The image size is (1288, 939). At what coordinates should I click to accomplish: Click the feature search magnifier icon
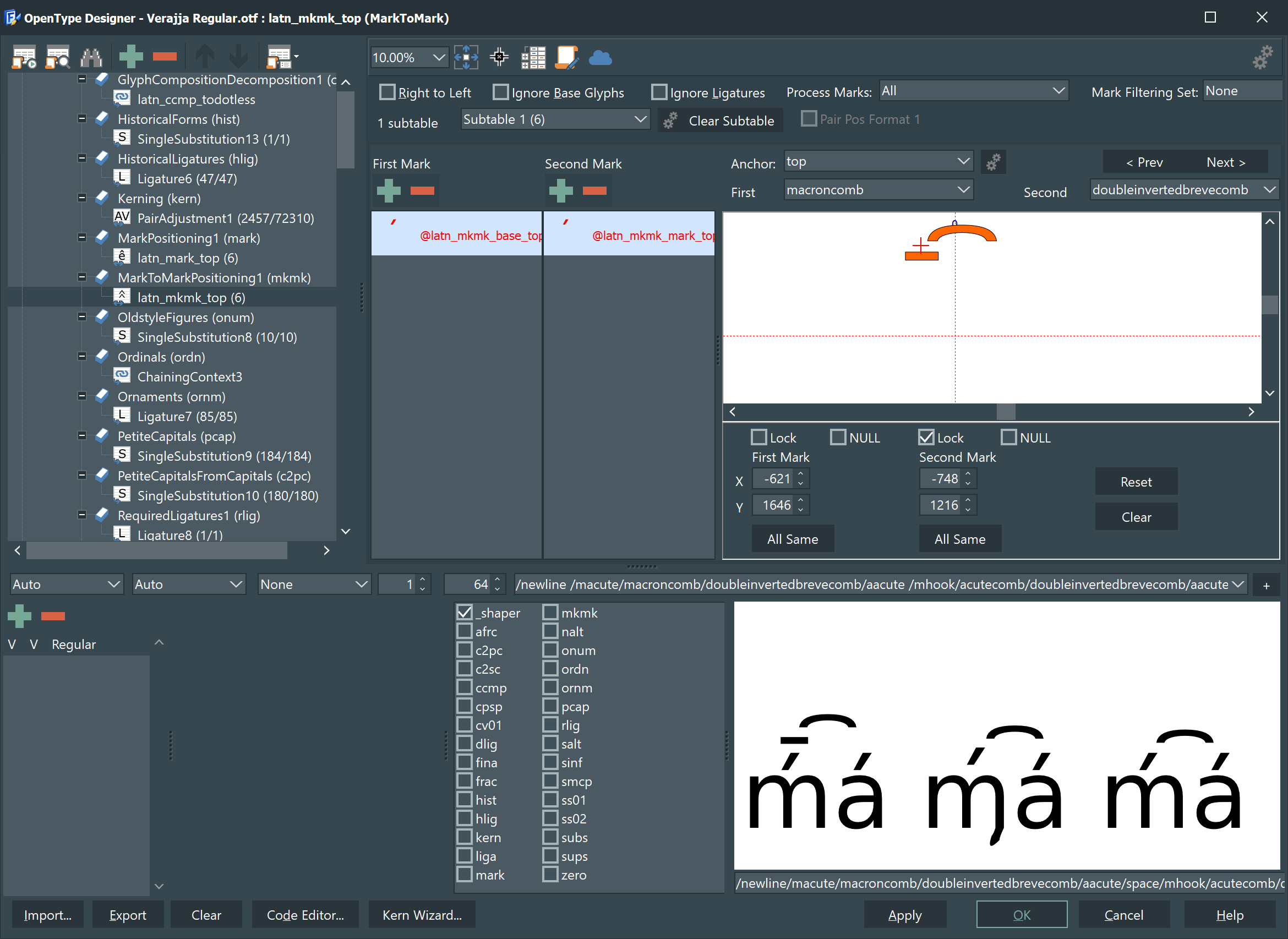(58, 57)
